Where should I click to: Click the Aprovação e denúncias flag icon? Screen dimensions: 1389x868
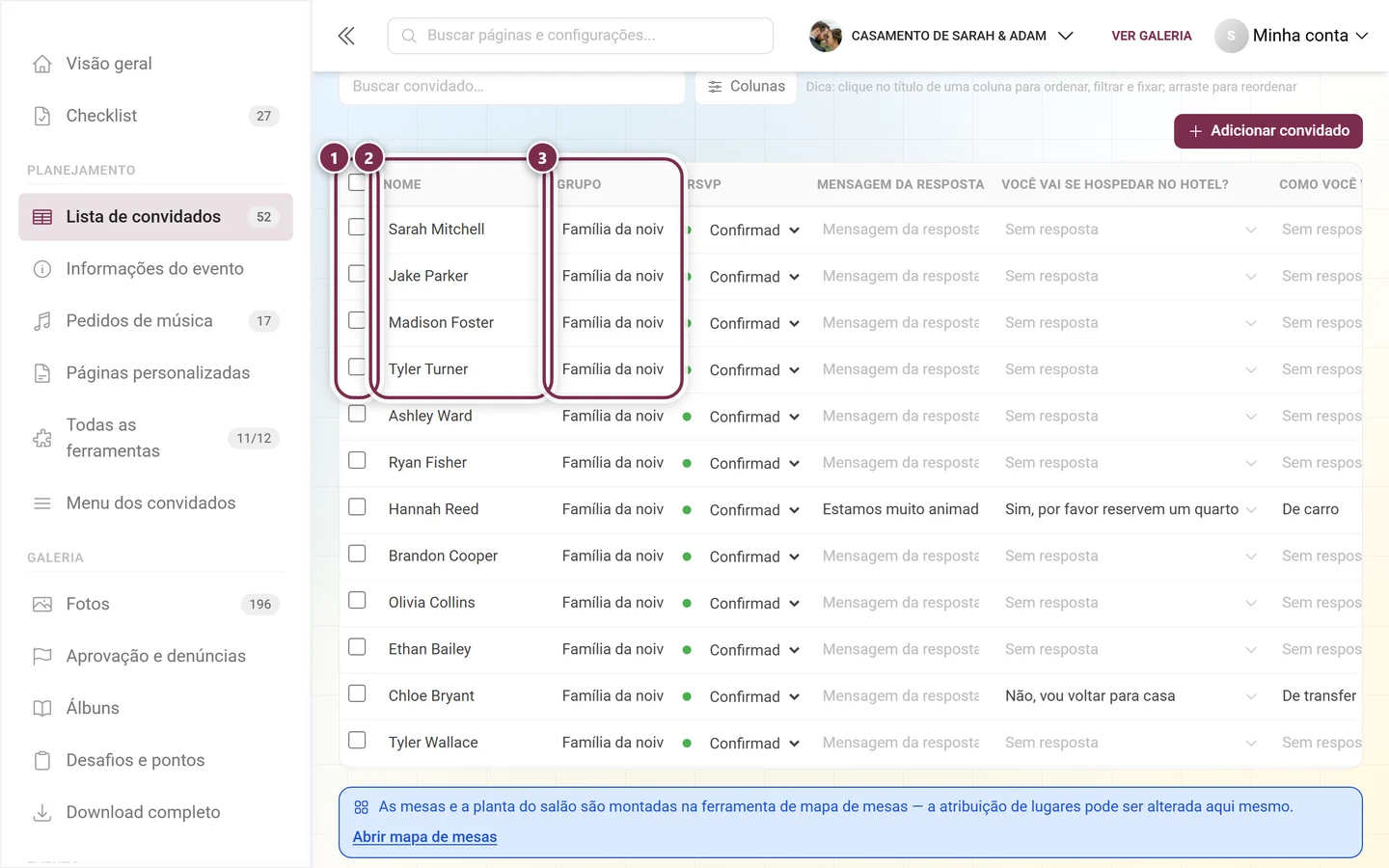(42, 657)
